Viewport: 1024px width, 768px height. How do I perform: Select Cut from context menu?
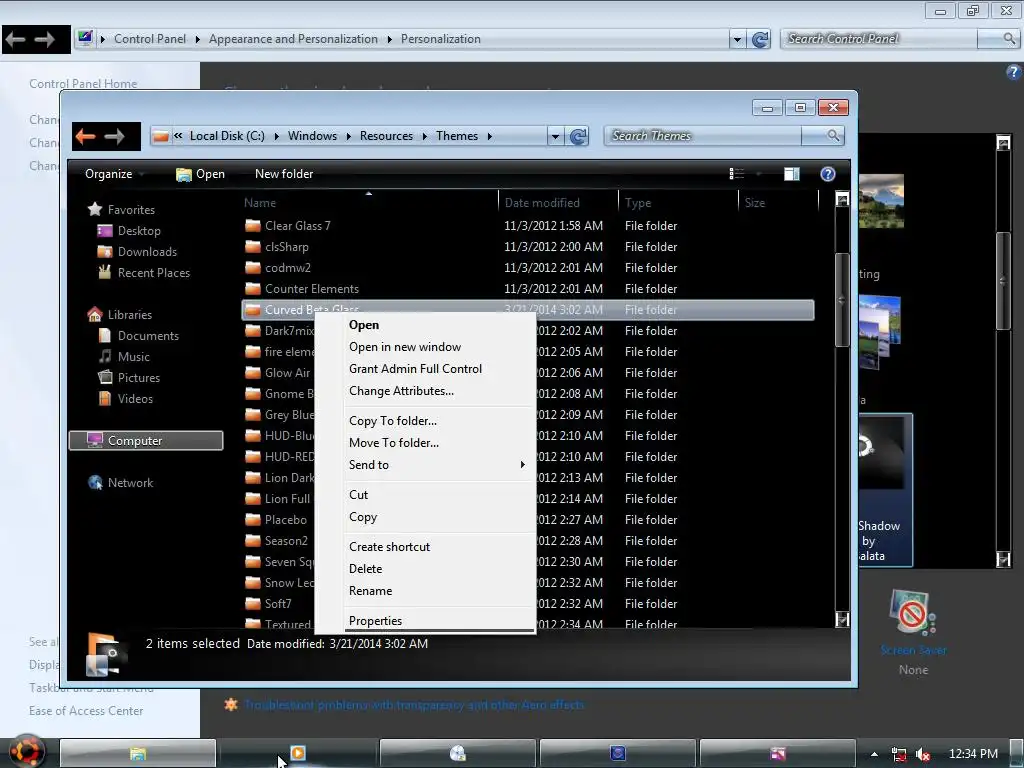[359, 494]
